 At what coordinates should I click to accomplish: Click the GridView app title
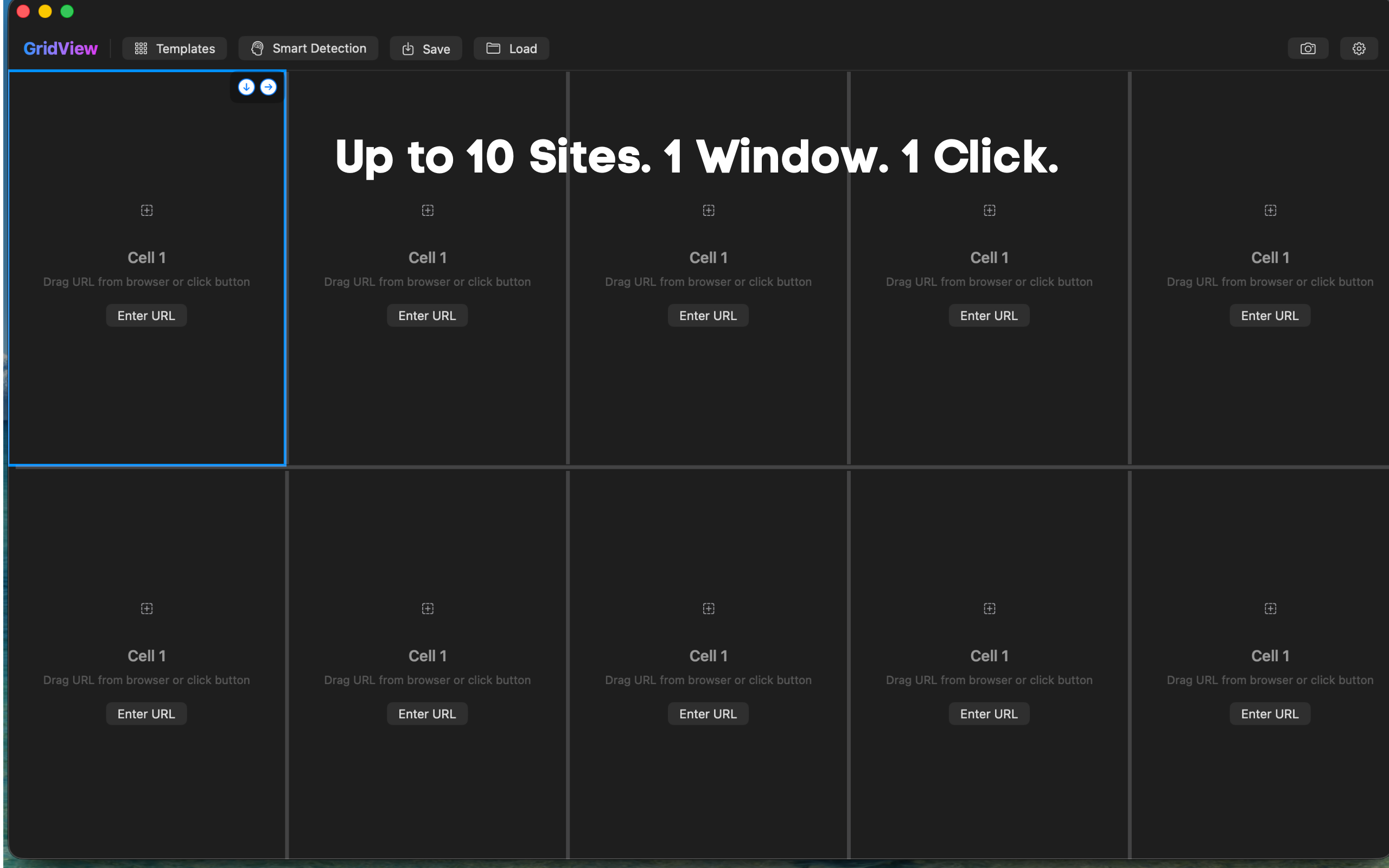60,48
